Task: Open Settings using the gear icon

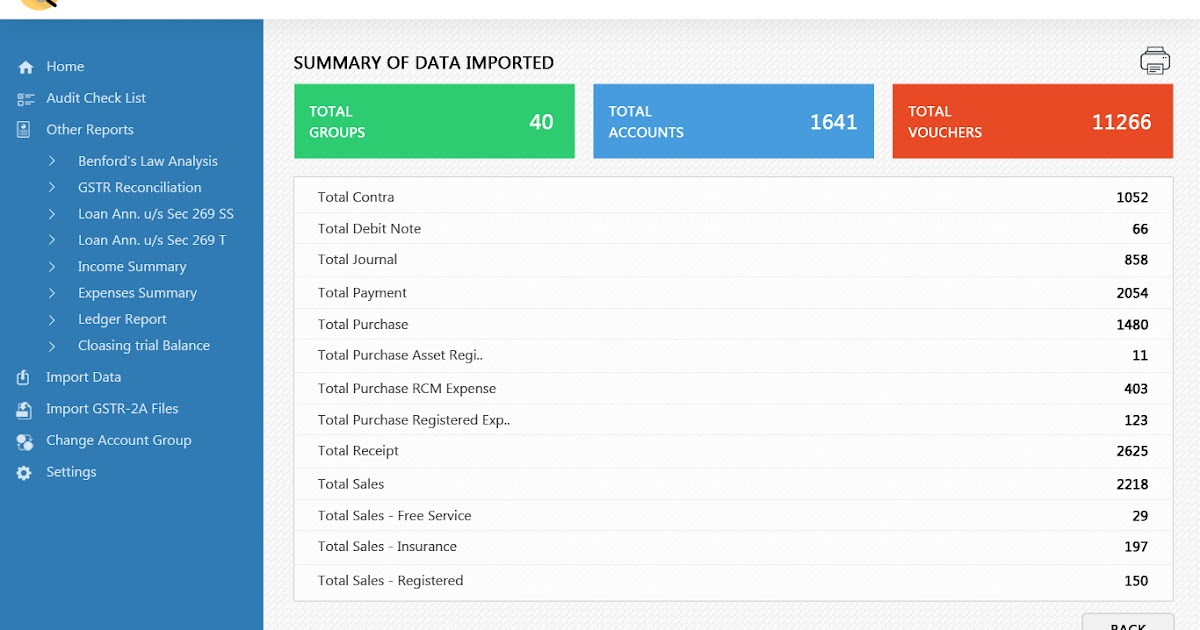Action: (24, 471)
